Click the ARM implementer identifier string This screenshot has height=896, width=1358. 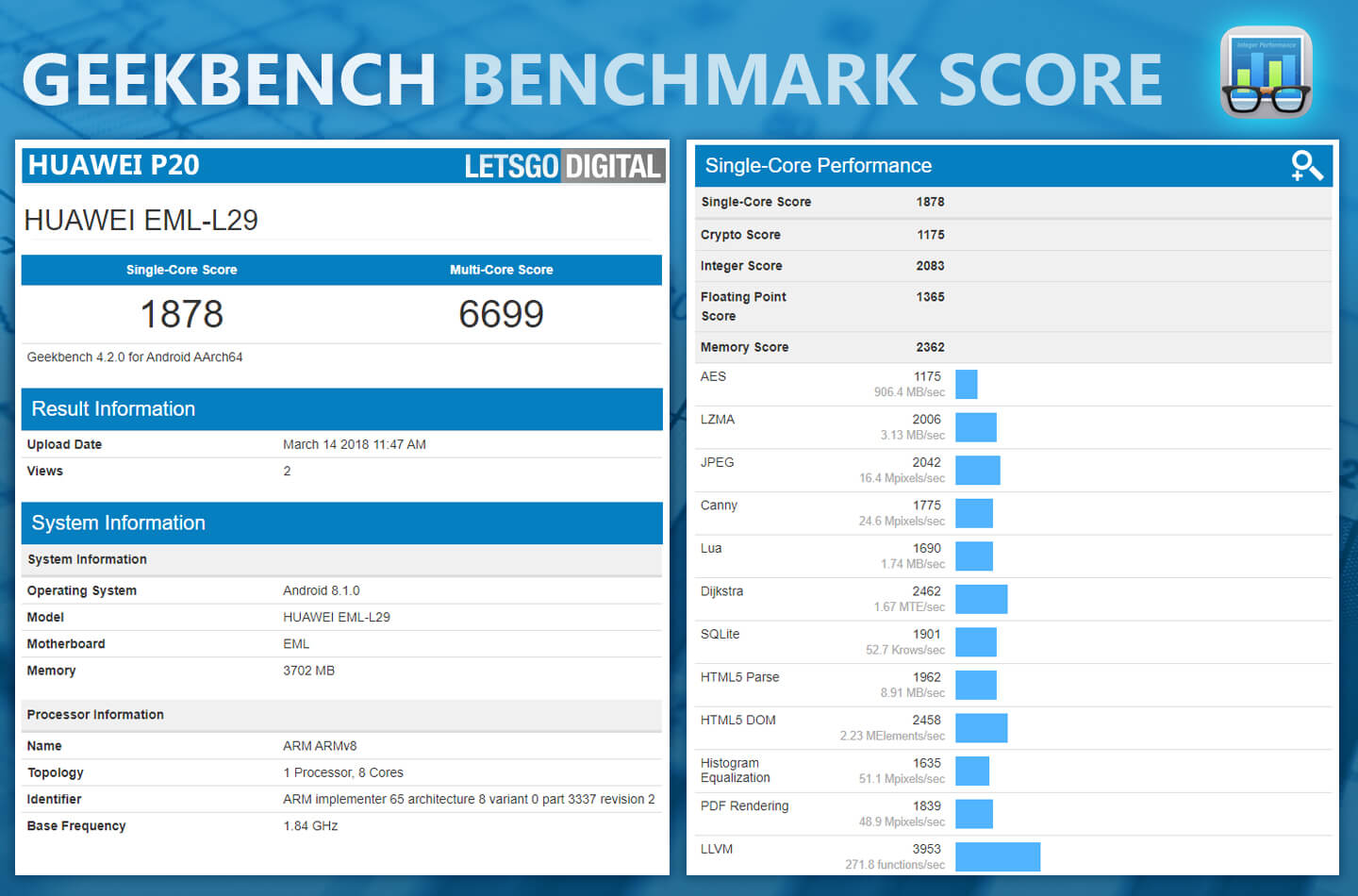469,799
